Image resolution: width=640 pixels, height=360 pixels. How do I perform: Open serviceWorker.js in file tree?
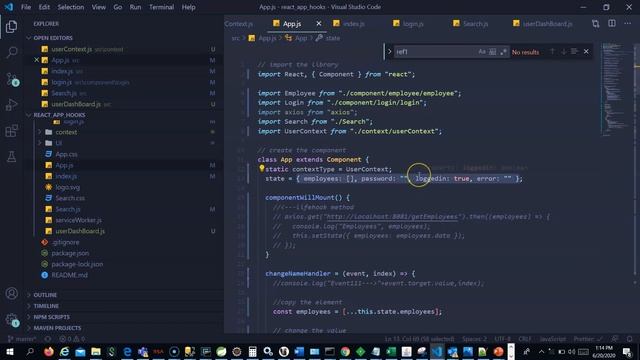coord(78,220)
